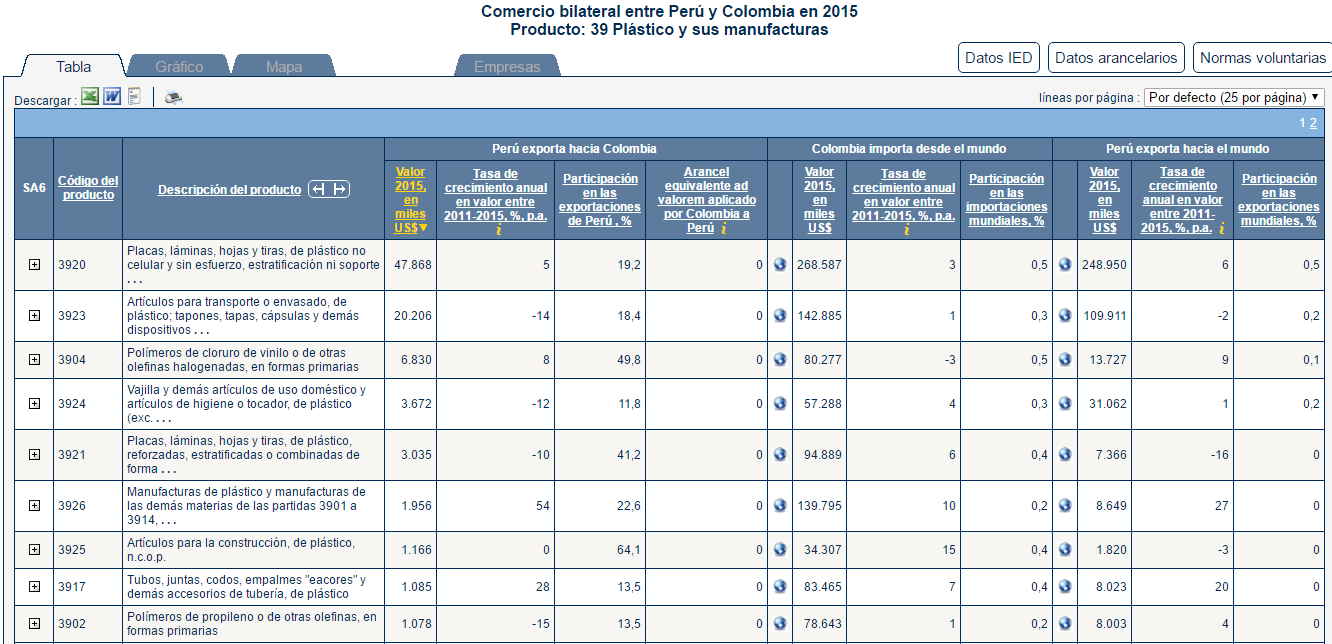Expand product row 3923
This screenshot has width=1332, height=644.
click(34, 316)
